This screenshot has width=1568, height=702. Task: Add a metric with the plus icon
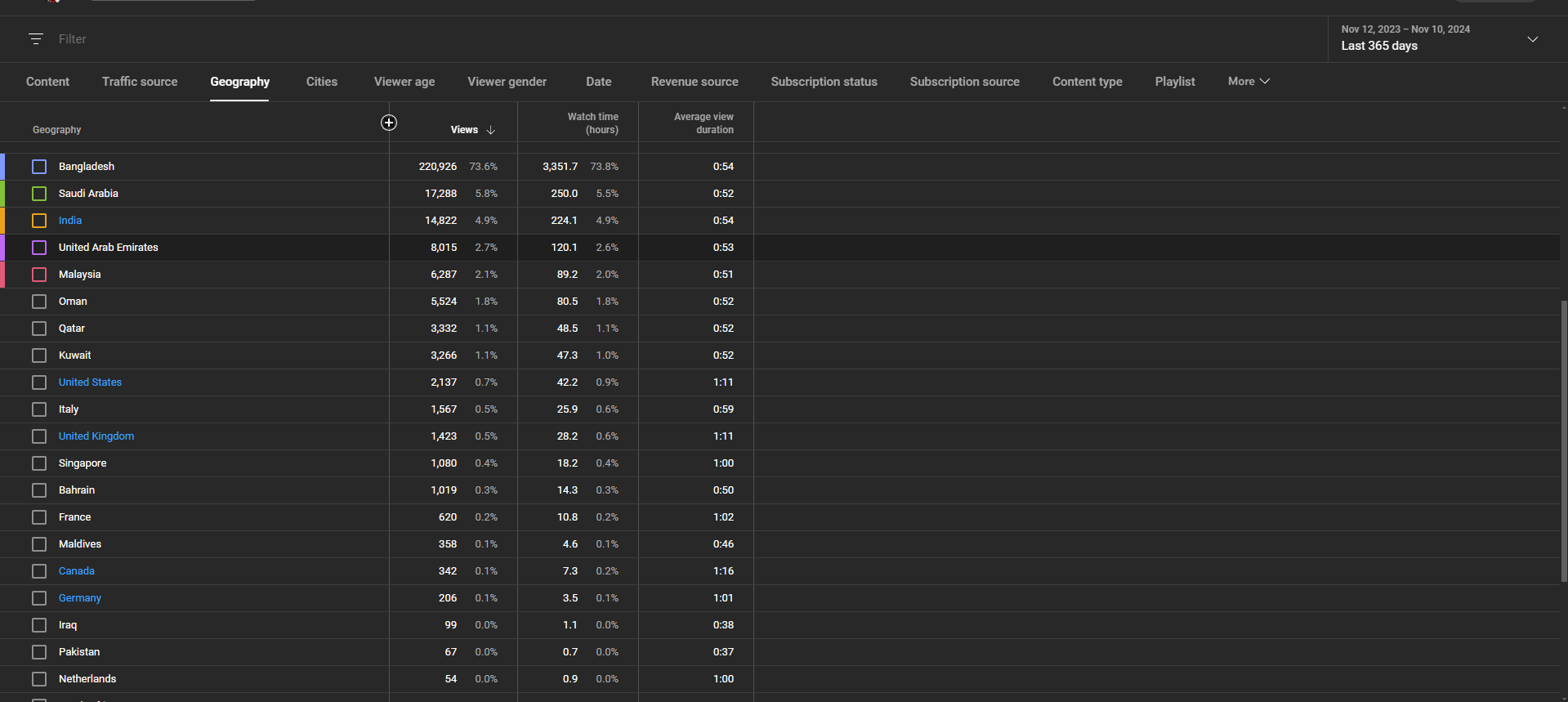point(389,123)
